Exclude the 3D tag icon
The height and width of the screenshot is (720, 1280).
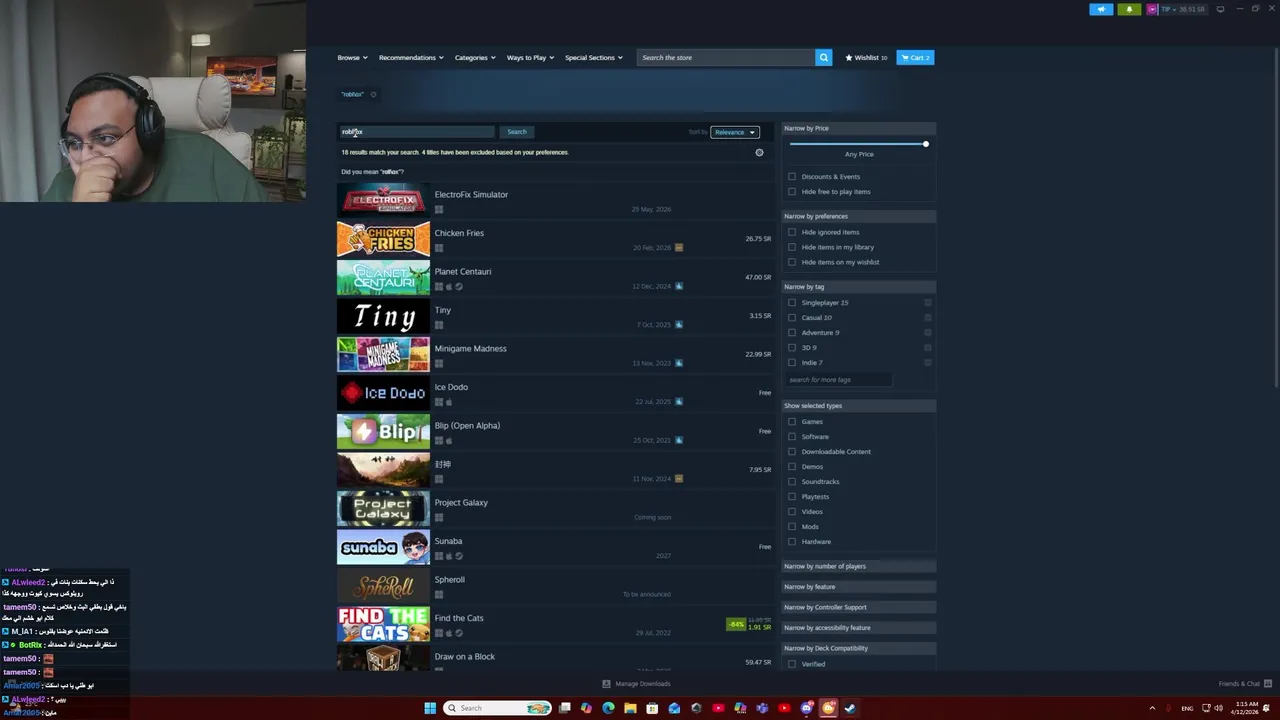928,347
